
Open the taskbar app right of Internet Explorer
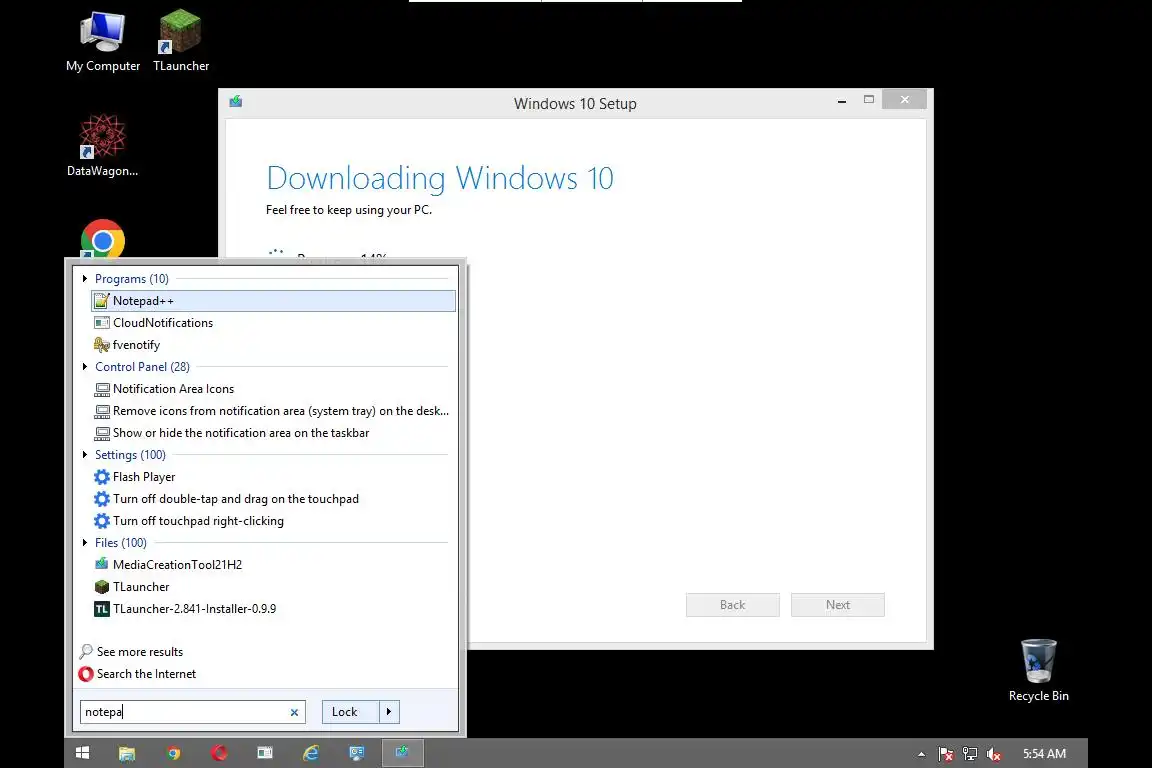click(356, 753)
